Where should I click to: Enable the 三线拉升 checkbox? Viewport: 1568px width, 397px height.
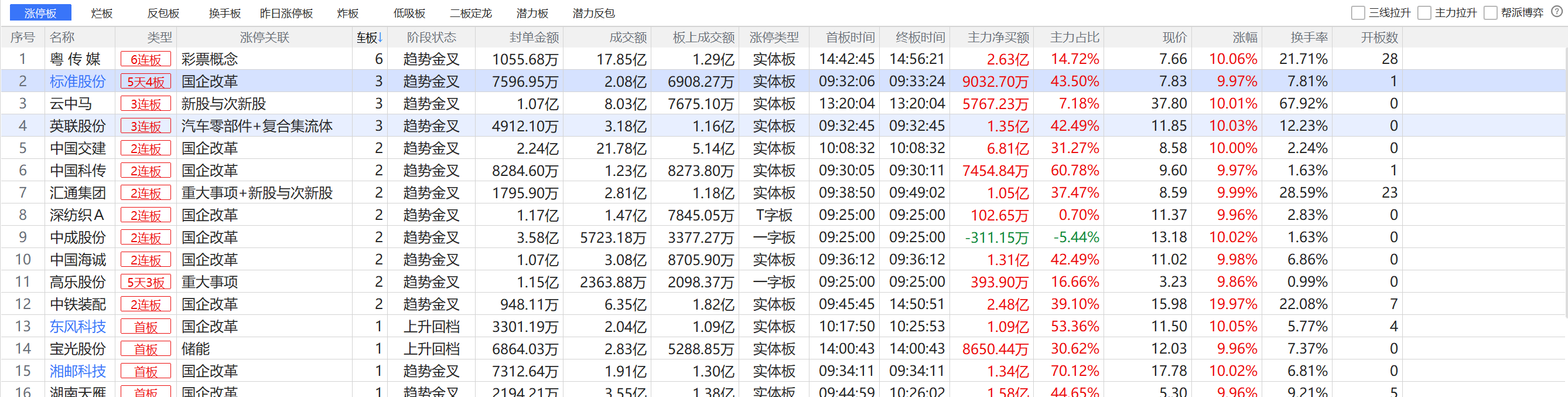tap(1357, 13)
